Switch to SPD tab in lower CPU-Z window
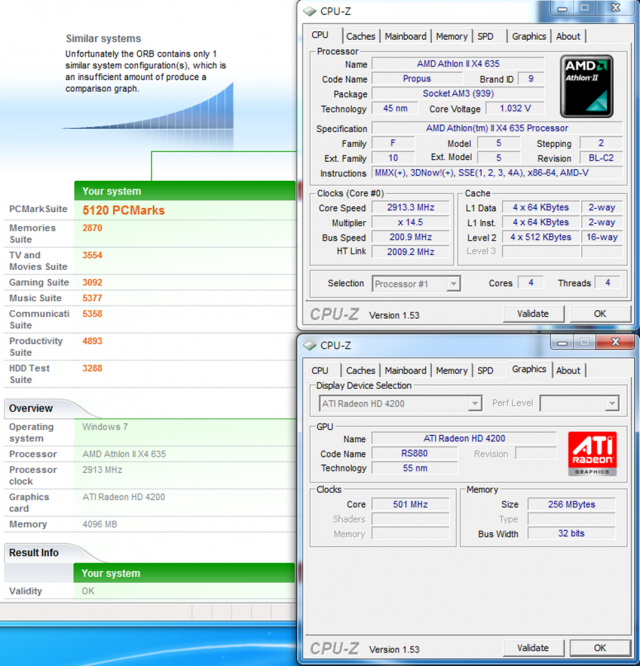 click(485, 371)
